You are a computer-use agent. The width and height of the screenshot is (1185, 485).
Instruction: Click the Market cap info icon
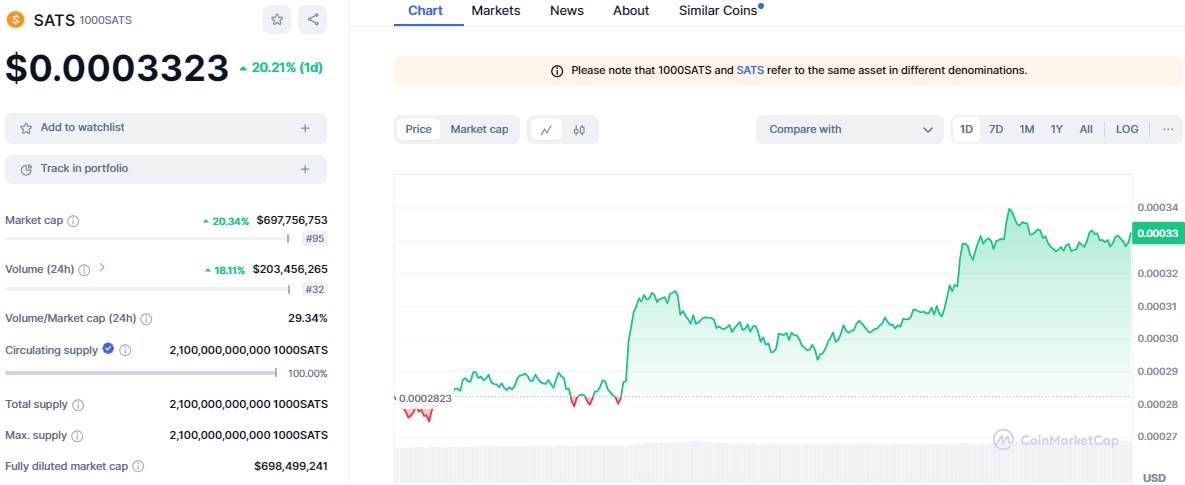click(73, 221)
